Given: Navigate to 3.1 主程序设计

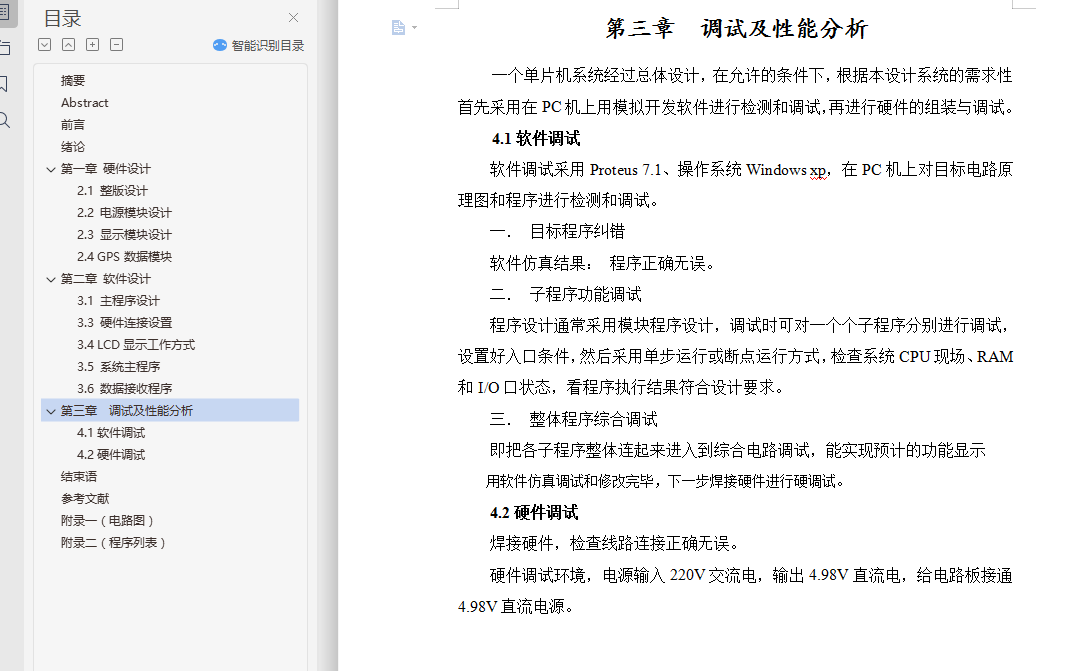Looking at the screenshot, I should point(118,300).
